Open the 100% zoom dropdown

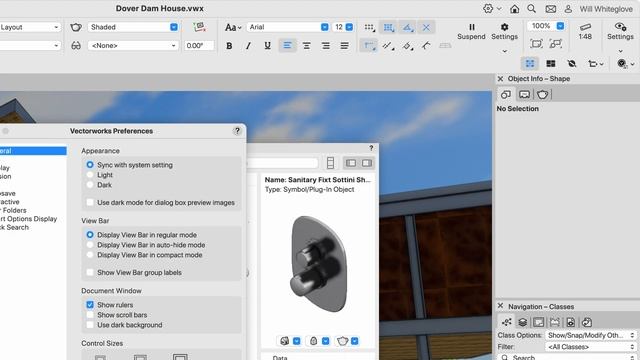pyautogui.click(x=546, y=26)
